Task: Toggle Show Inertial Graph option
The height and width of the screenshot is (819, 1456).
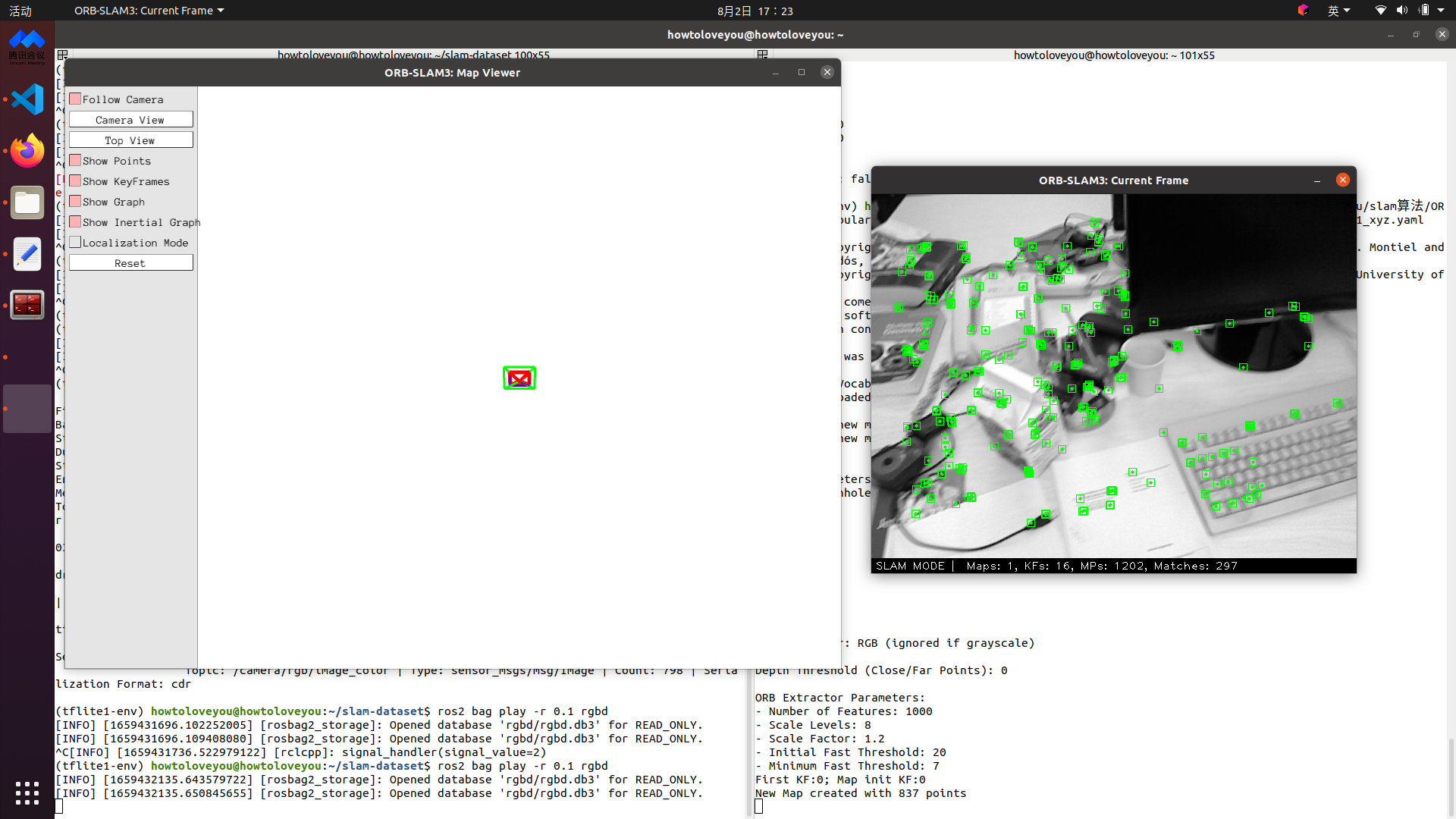Action: [x=76, y=222]
